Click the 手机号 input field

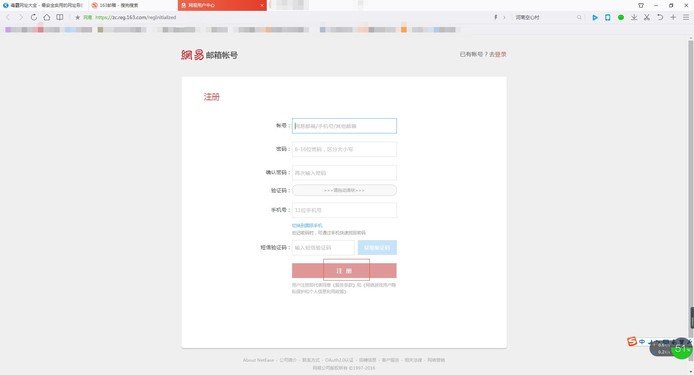click(x=344, y=210)
